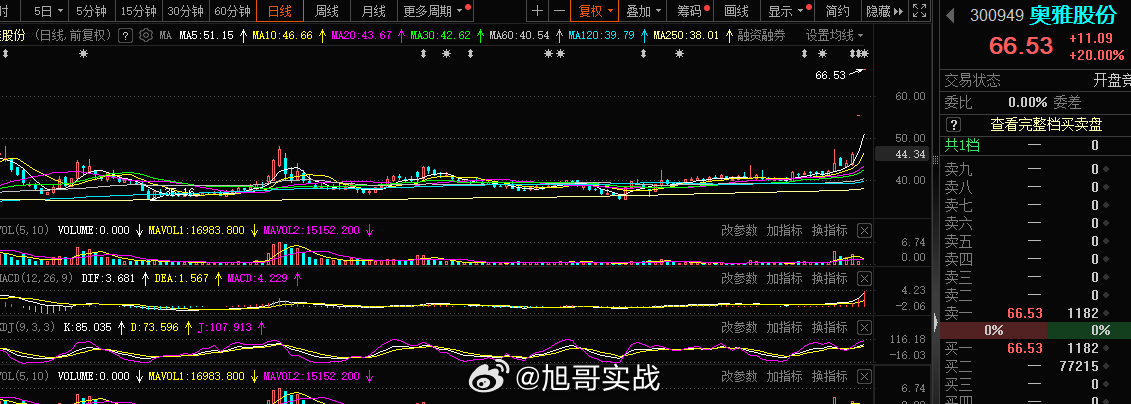The height and width of the screenshot is (404, 1131).
Task: Toggle fullscreen chart icon
Action: [x=919, y=11]
